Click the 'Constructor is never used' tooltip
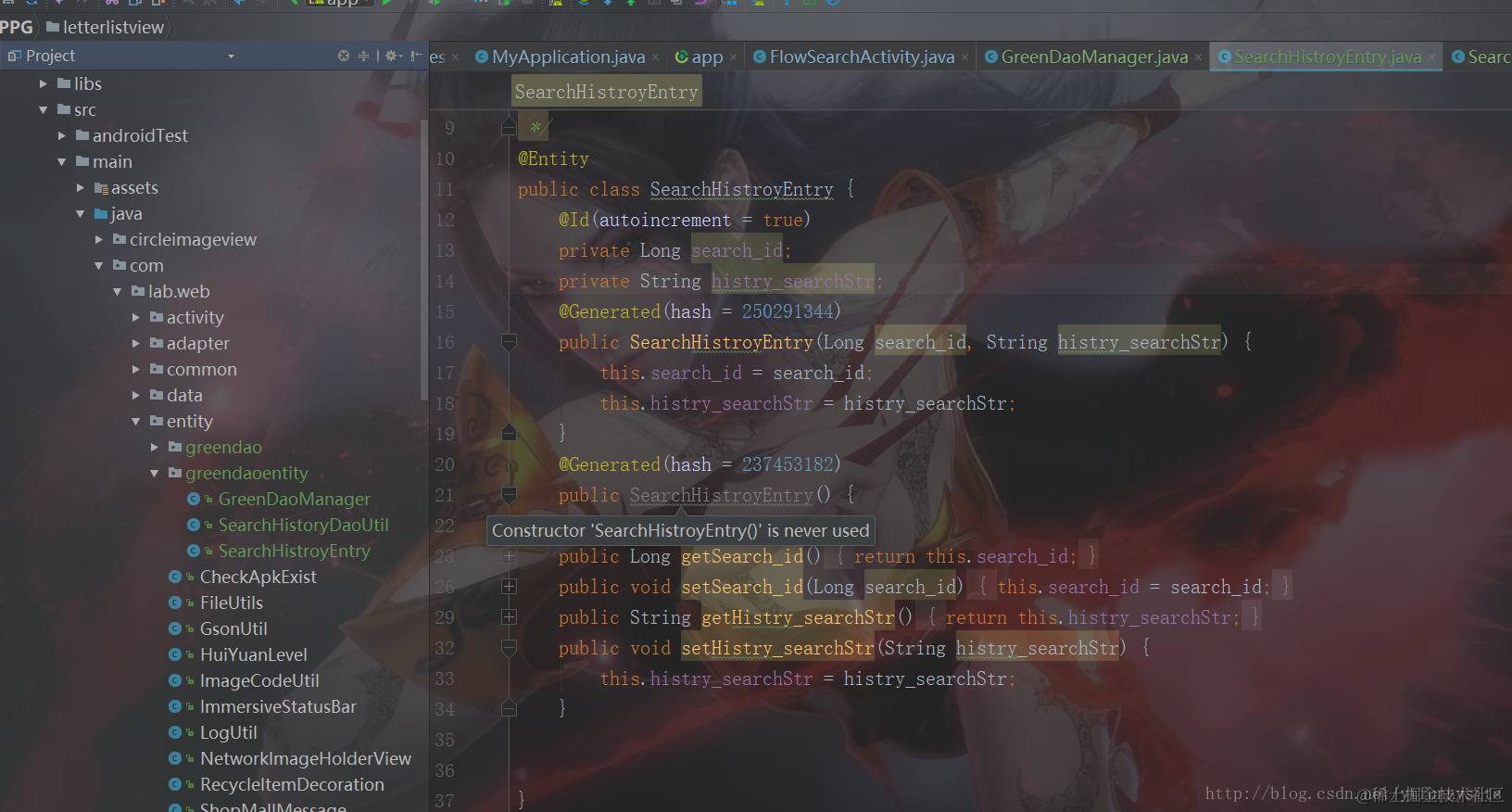This screenshot has width=1512, height=812. (x=681, y=530)
